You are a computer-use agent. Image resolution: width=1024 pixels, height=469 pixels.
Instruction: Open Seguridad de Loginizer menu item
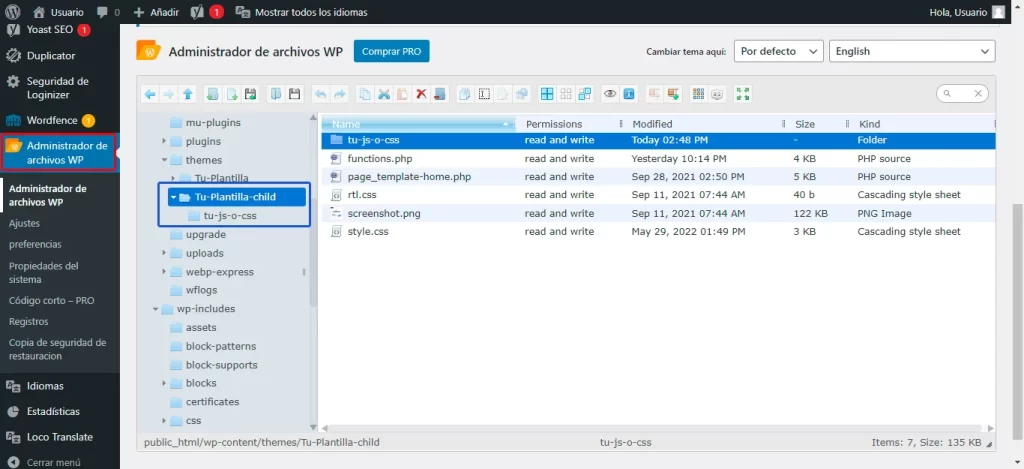tap(59, 88)
